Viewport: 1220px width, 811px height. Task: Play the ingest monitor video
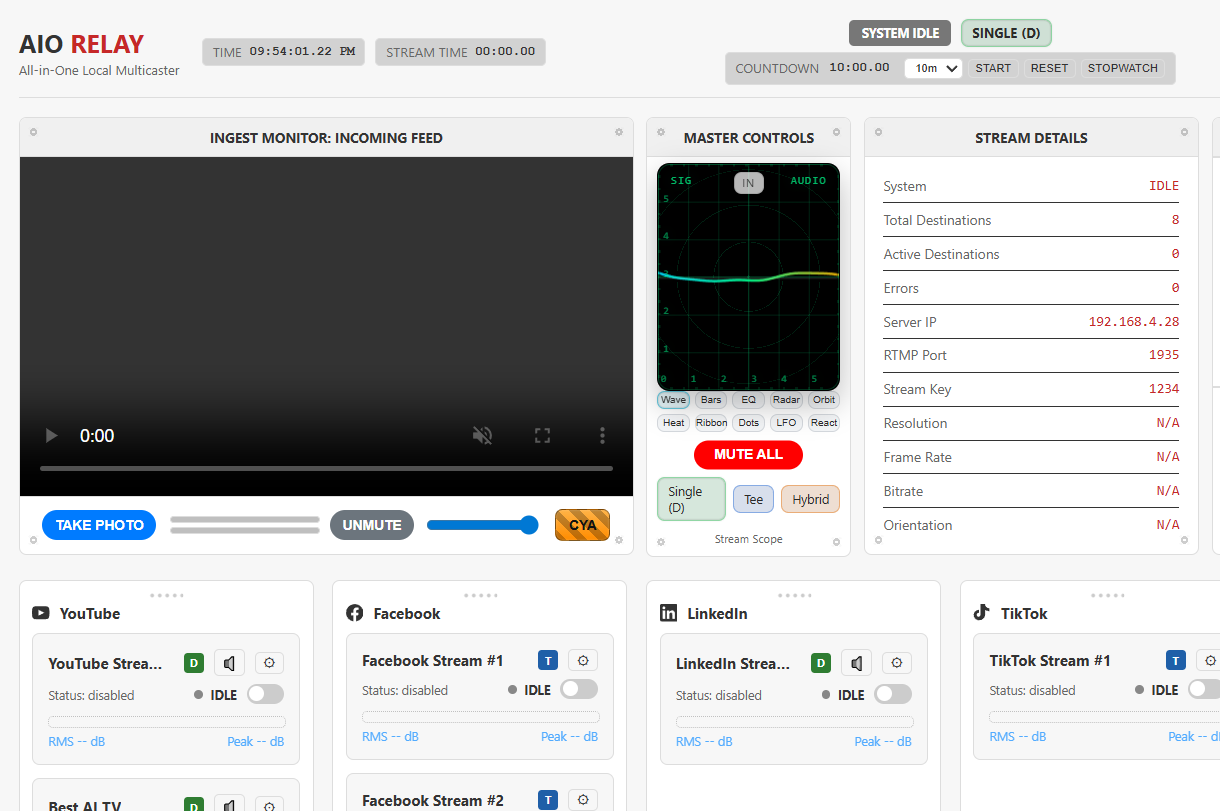point(51,435)
